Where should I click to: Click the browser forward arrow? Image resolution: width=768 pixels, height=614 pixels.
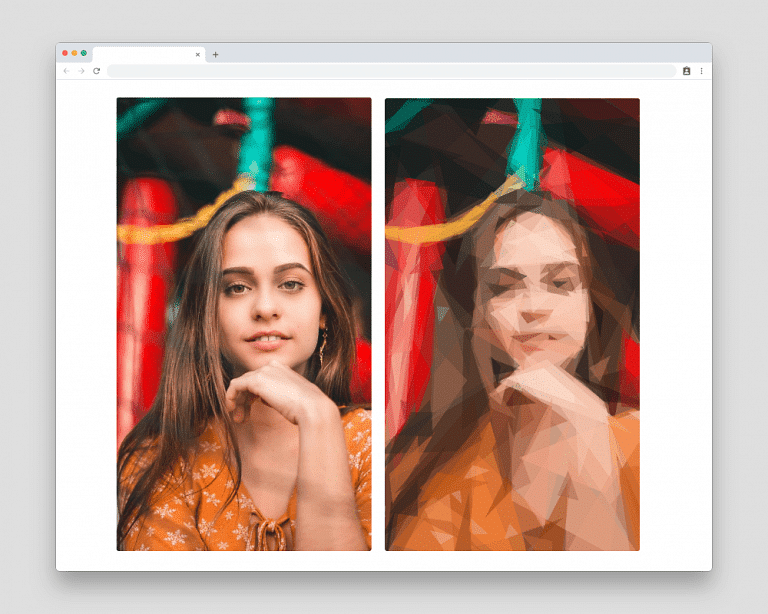(81, 71)
